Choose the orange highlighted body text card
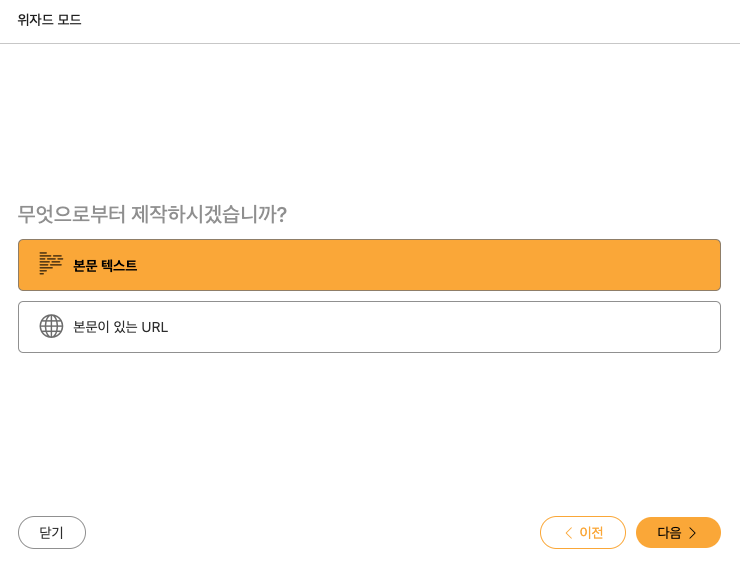This screenshot has width=740, height=568. [x=369, y=265]
